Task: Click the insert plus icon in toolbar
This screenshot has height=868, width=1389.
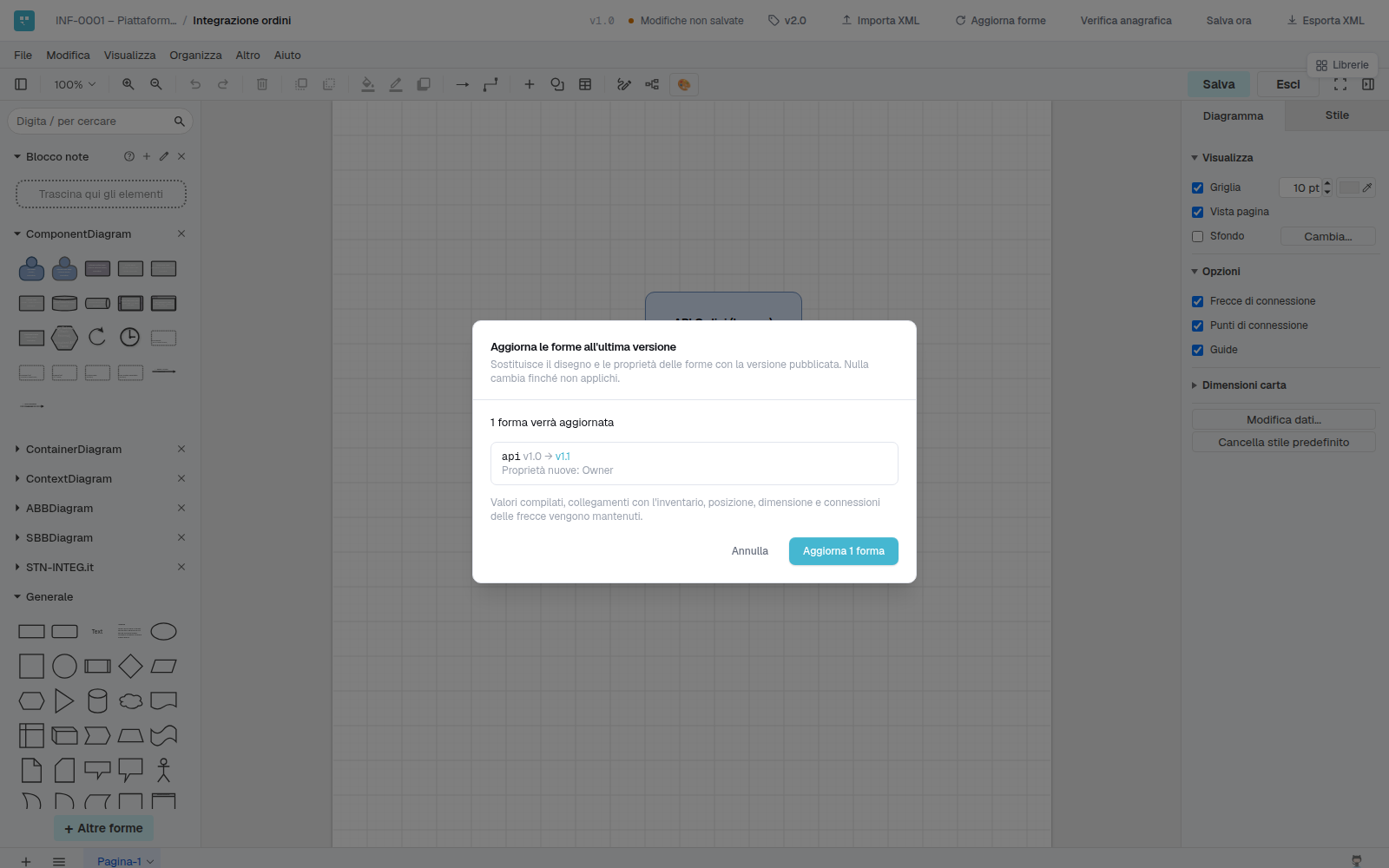Action: 530,84
